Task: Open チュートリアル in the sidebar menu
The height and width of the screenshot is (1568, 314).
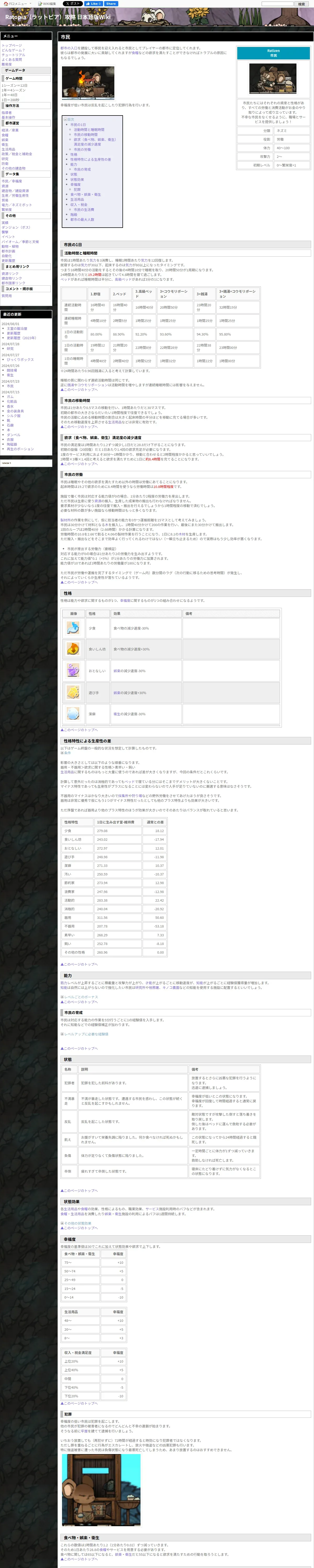Action: [13, 55]
